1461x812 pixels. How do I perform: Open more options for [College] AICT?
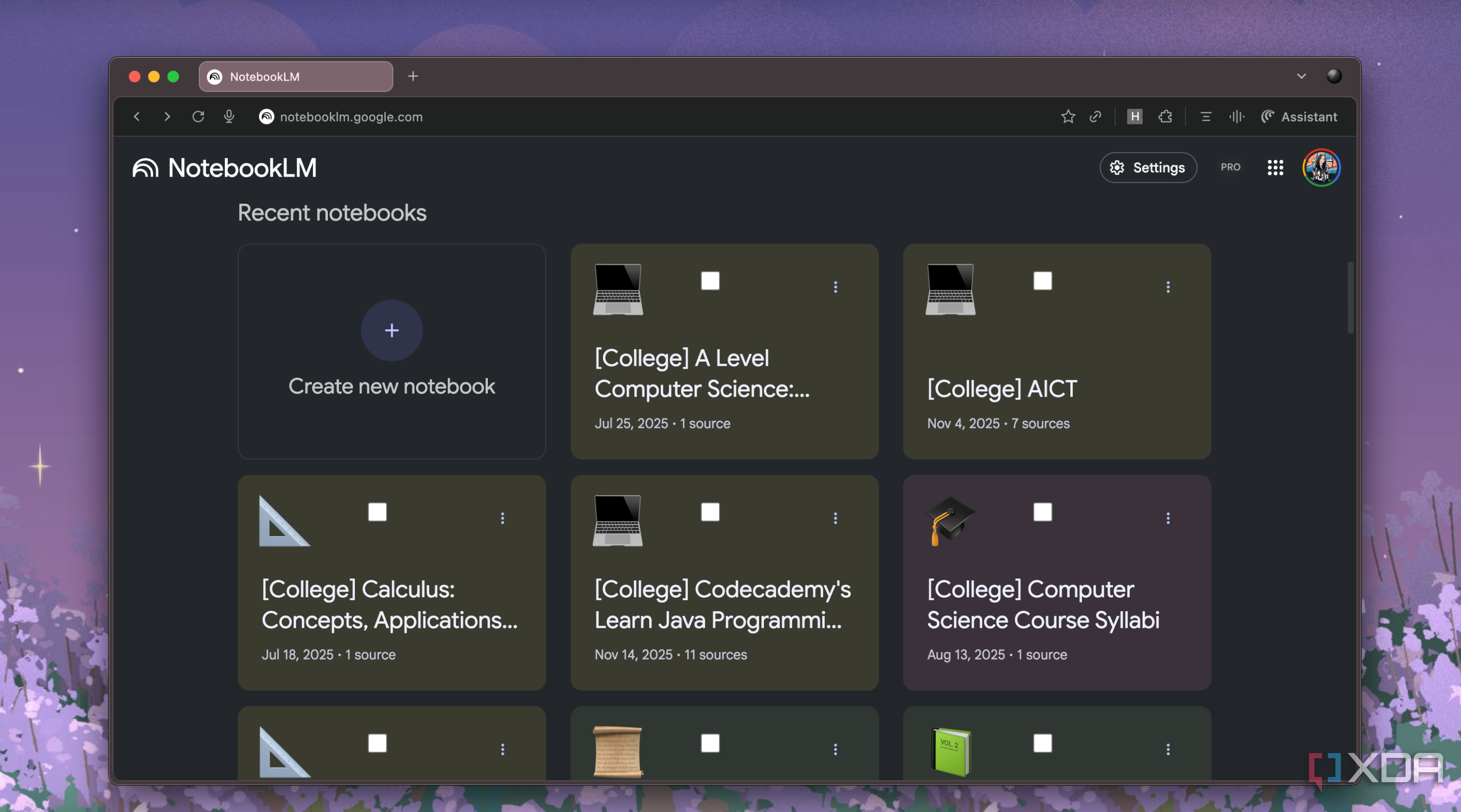pyautogui.click(x=1168, y=287)
